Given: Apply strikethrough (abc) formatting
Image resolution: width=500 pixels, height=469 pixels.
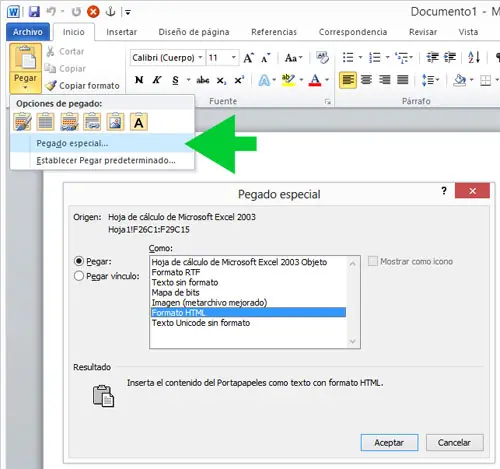Looking at the screenshot, I should (202, 80).
